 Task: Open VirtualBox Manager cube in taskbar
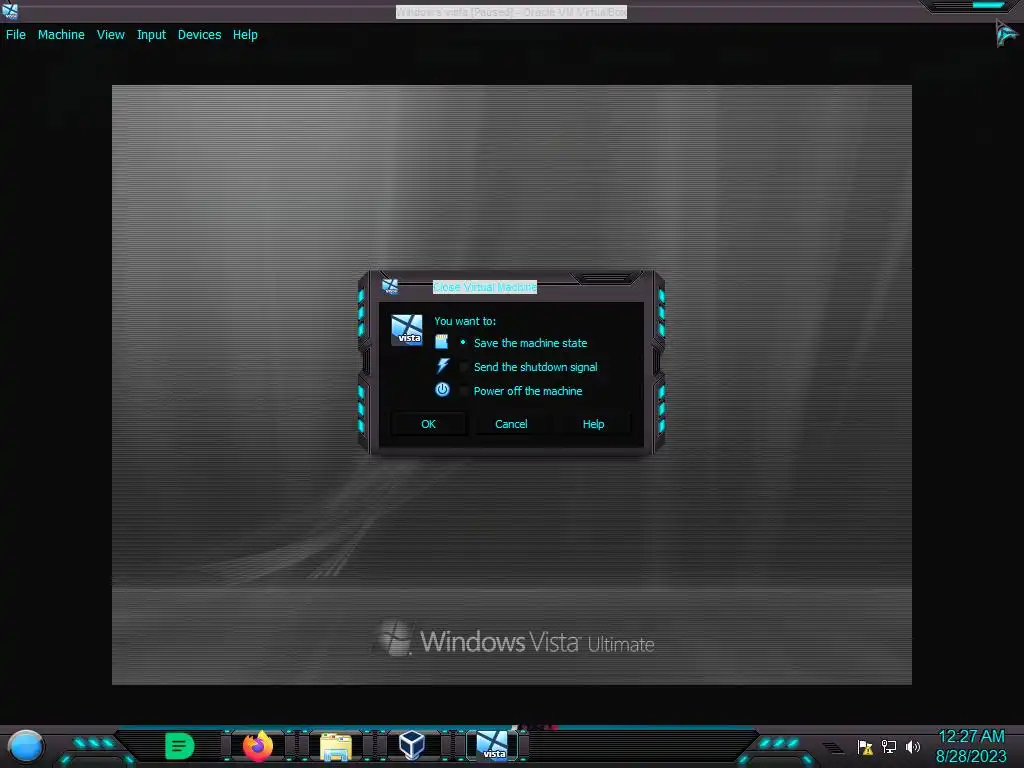click(x=412, y=745)
